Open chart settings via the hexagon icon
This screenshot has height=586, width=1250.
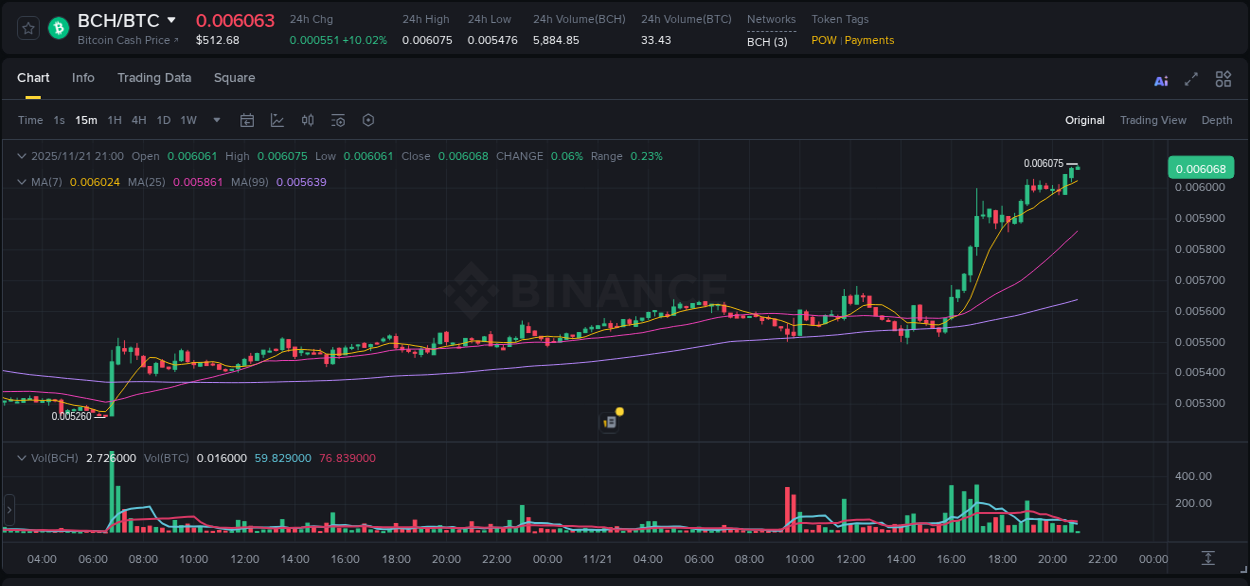pos(368,120)
